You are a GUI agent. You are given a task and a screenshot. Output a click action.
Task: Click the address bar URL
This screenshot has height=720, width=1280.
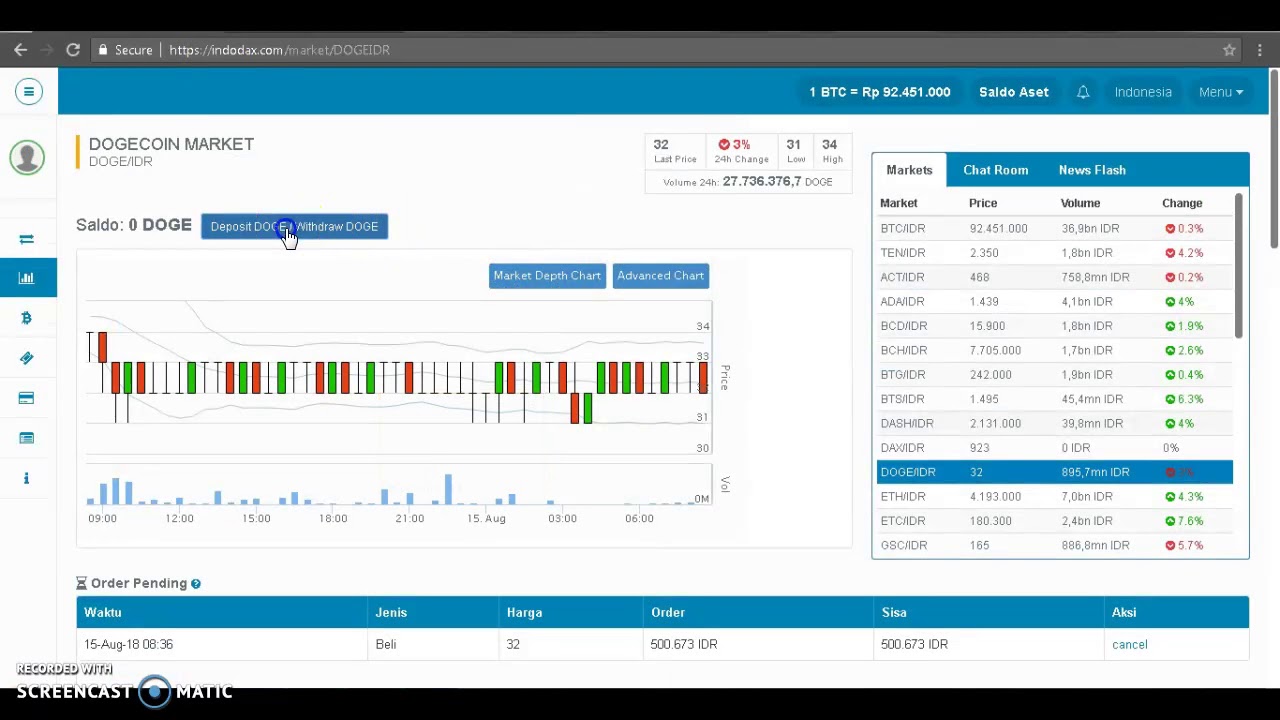(279, 50)
